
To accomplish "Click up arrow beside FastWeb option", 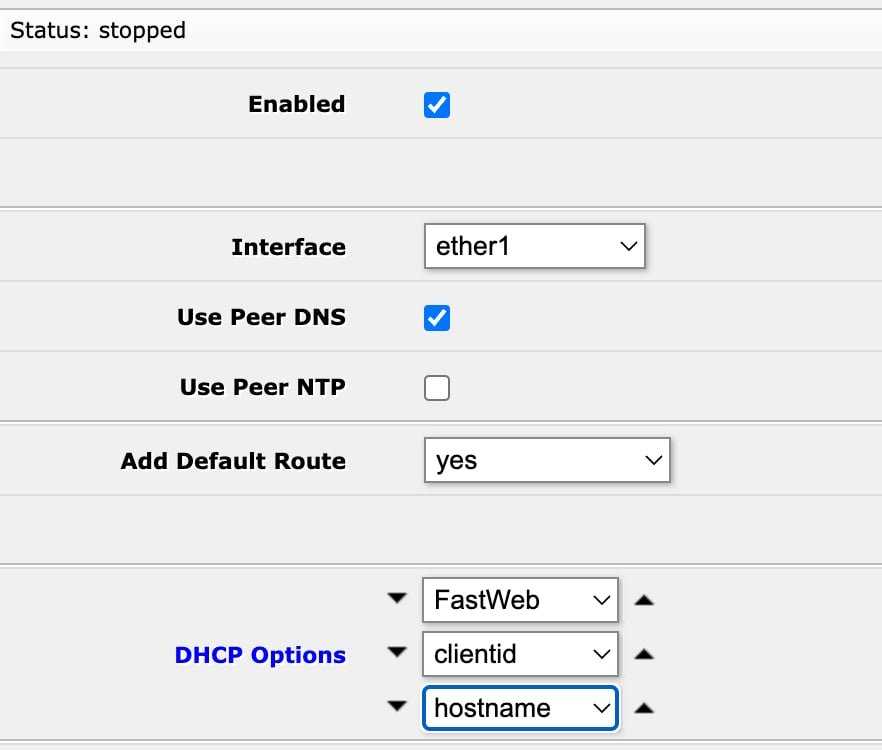I will pos(644,600).
